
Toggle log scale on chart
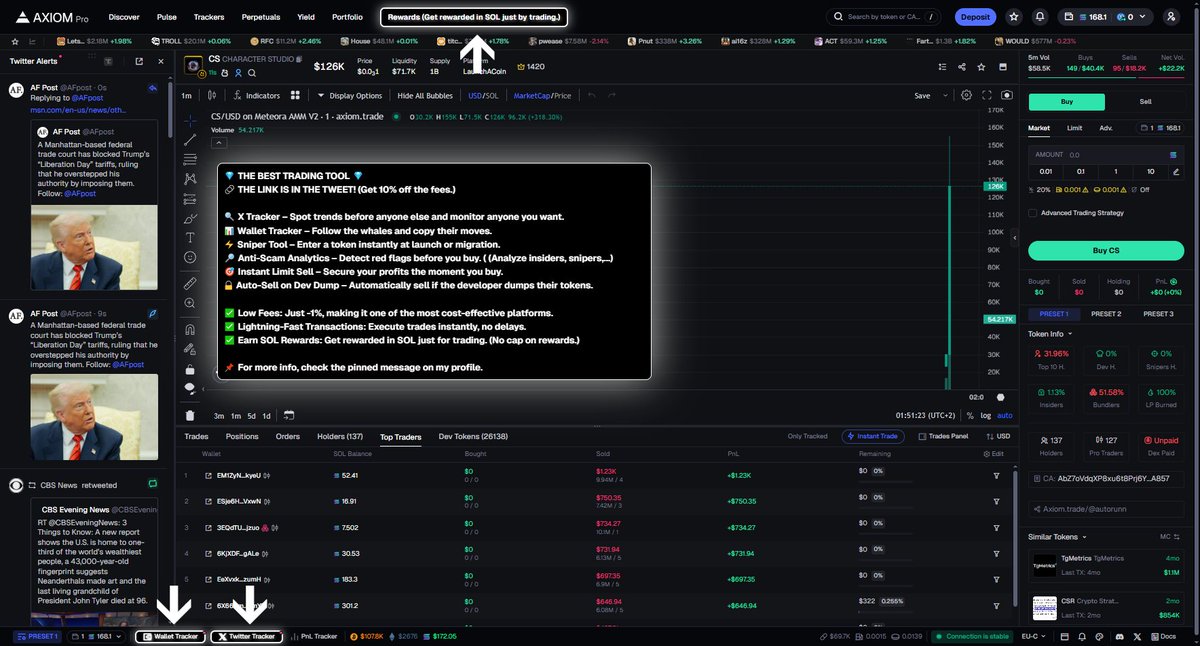click(x=987, y=415)
